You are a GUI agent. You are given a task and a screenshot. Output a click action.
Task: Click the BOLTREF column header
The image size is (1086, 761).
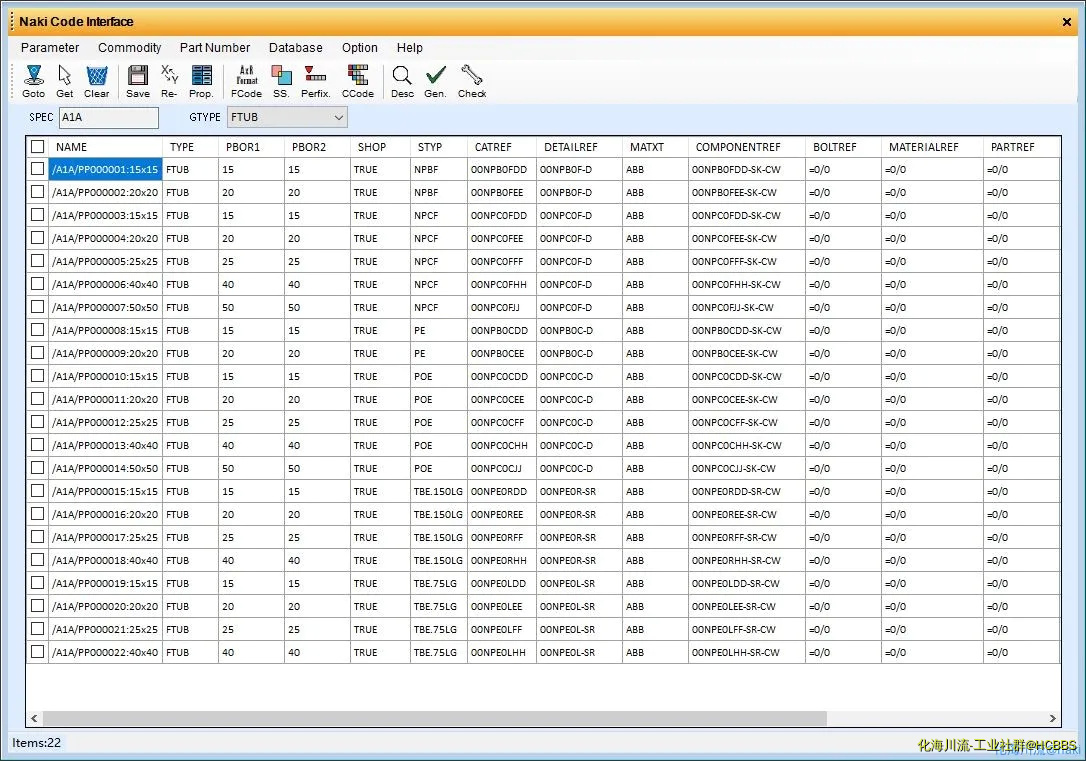[x=843, y=147]
